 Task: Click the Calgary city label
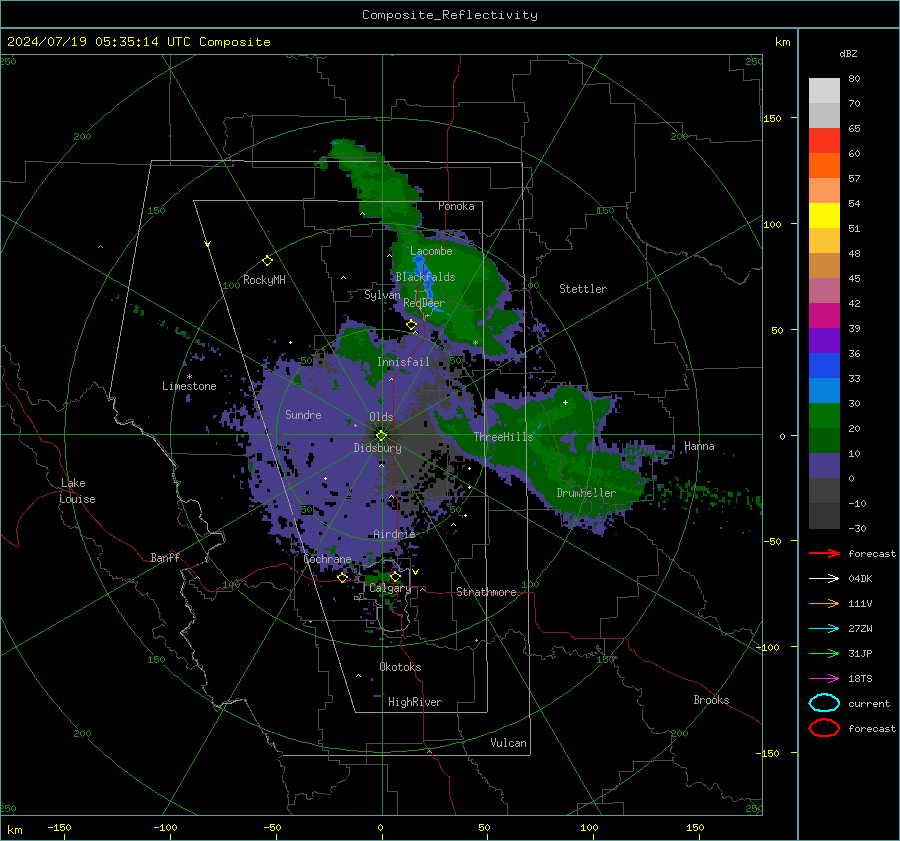(x=390, y=588)
